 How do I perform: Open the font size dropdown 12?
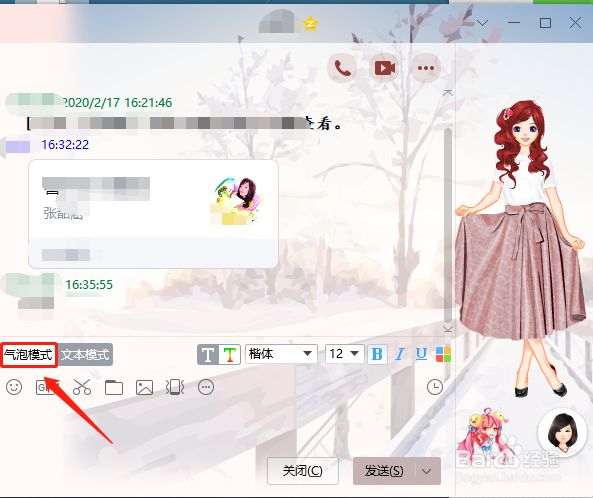coord(344,354)
